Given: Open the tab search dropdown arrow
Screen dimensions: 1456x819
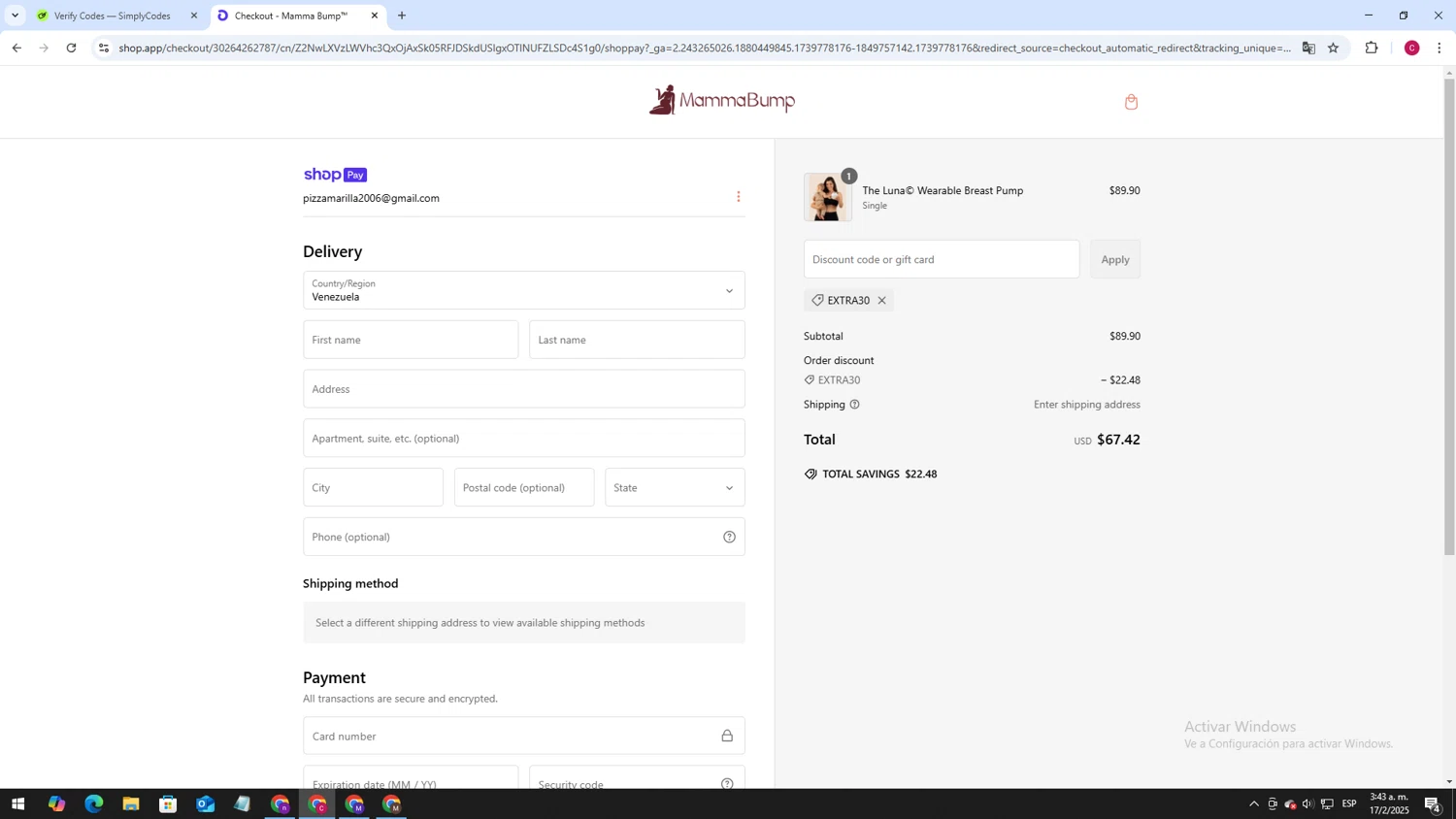Looking at the screenshot, I should pos(15,16).
